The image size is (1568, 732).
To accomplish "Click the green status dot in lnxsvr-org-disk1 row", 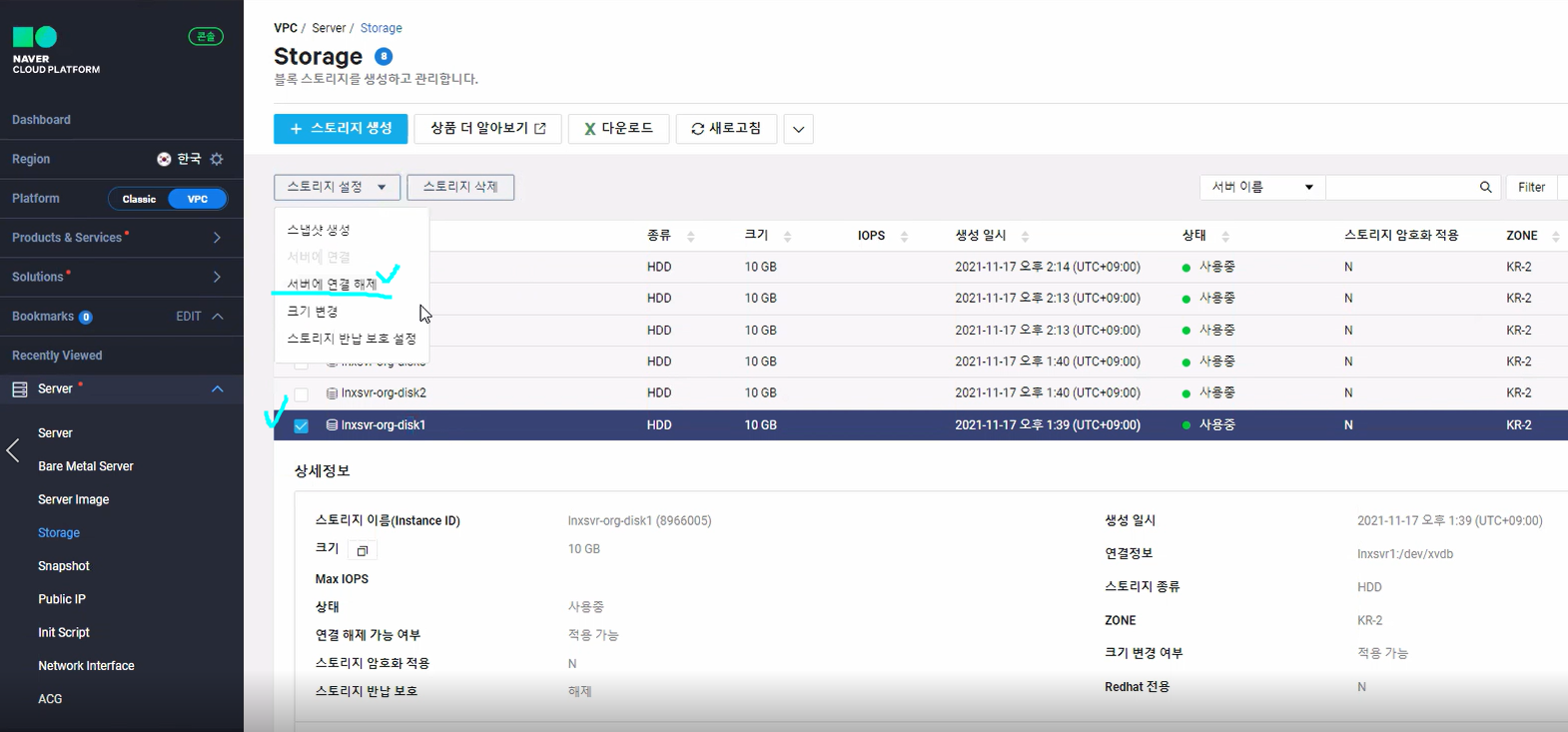I will pyautogui.click(x=1186, y=425).
